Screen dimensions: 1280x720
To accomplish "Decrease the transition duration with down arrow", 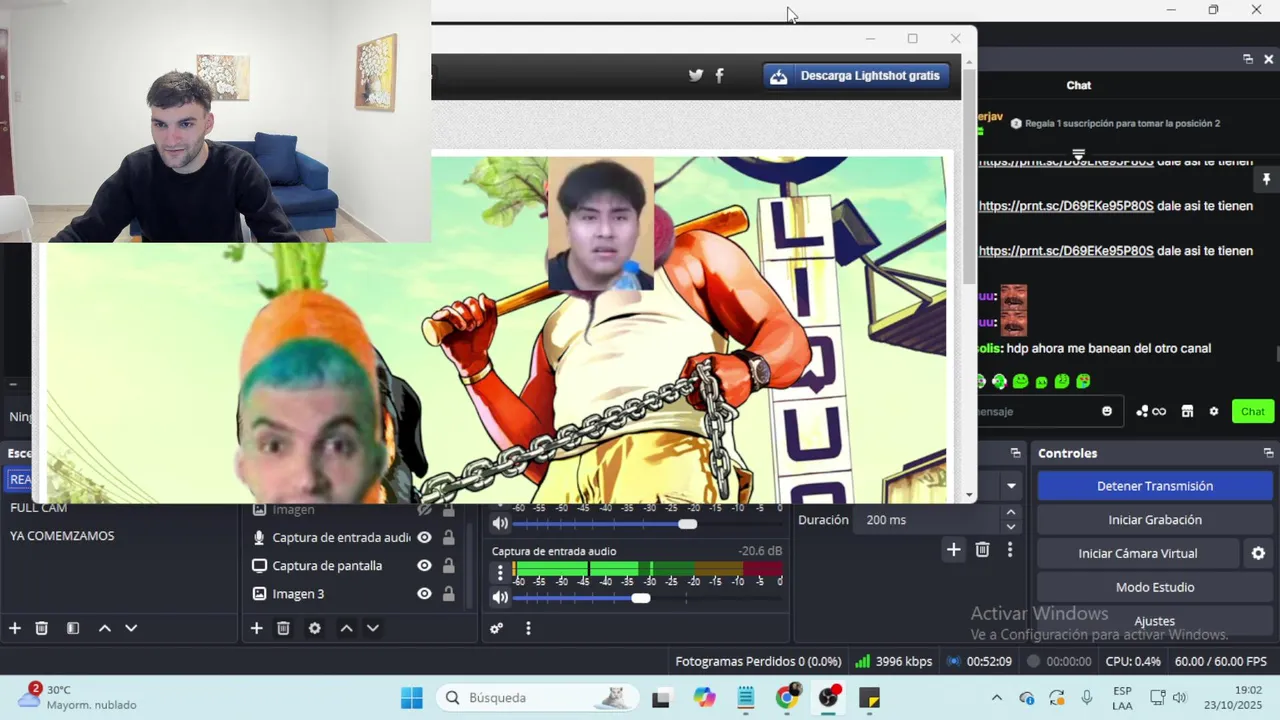I will click(x=1011, y=527).
